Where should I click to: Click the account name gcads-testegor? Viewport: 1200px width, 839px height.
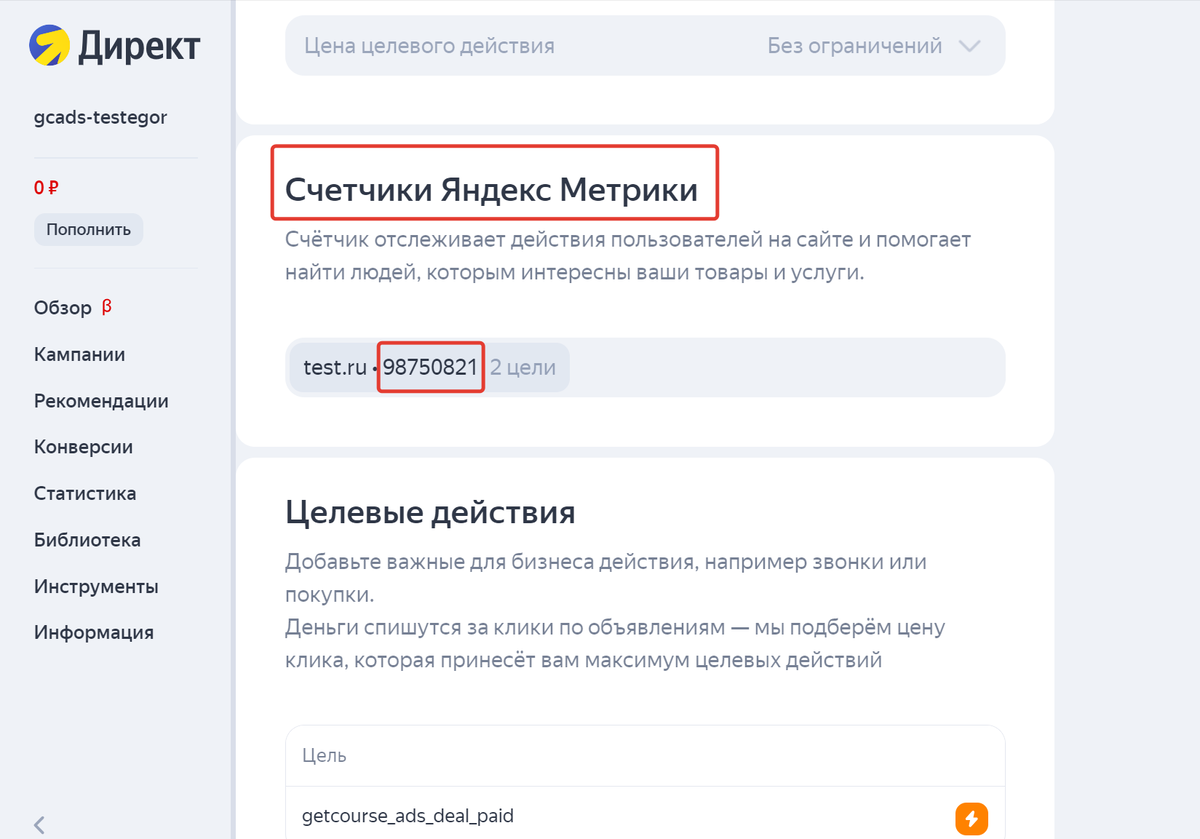[x=100, y=118]
